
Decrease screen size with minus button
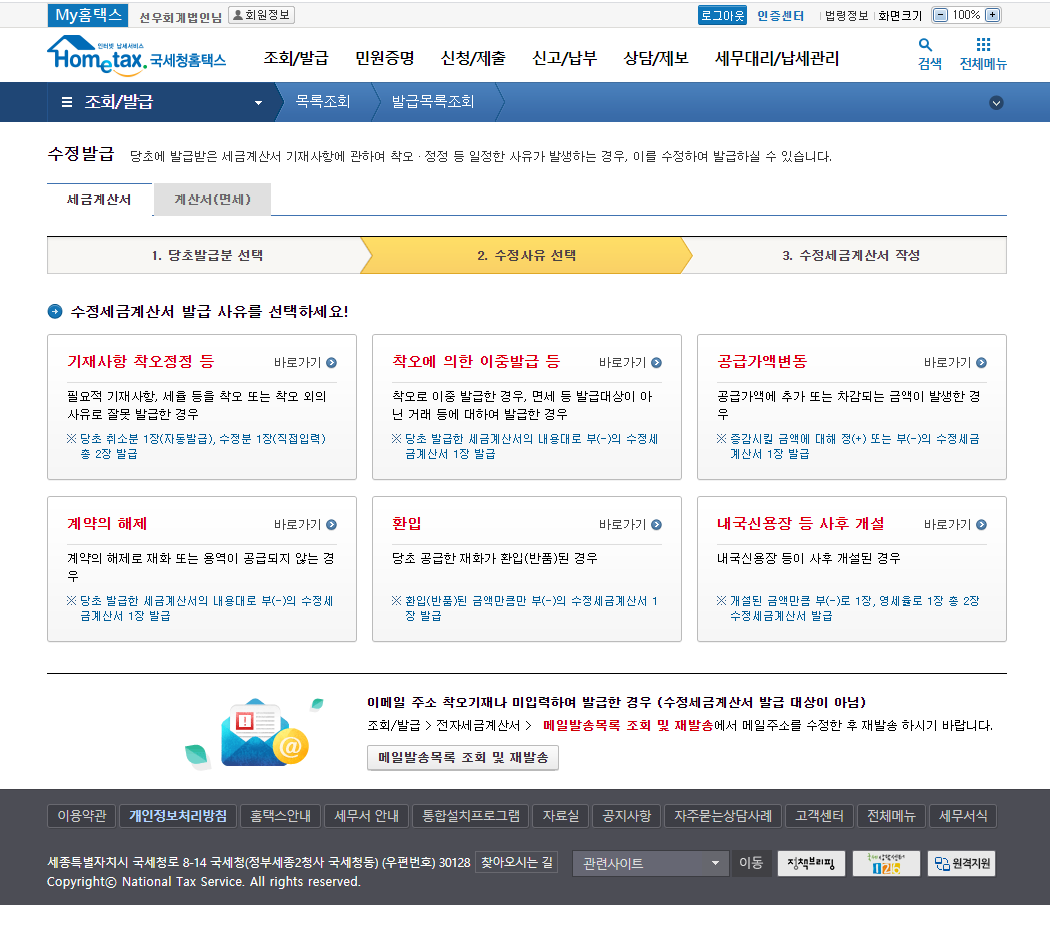(941, 15)
